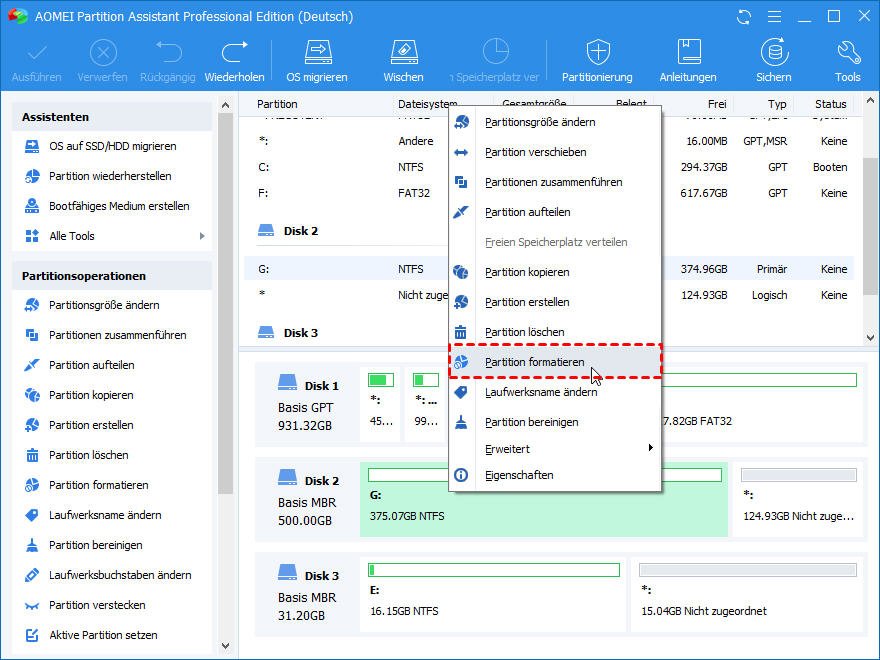This screenshot has height=660, width=880.
Task: Open the Anleitungen guides icon
Action: [x=688, y=61]
